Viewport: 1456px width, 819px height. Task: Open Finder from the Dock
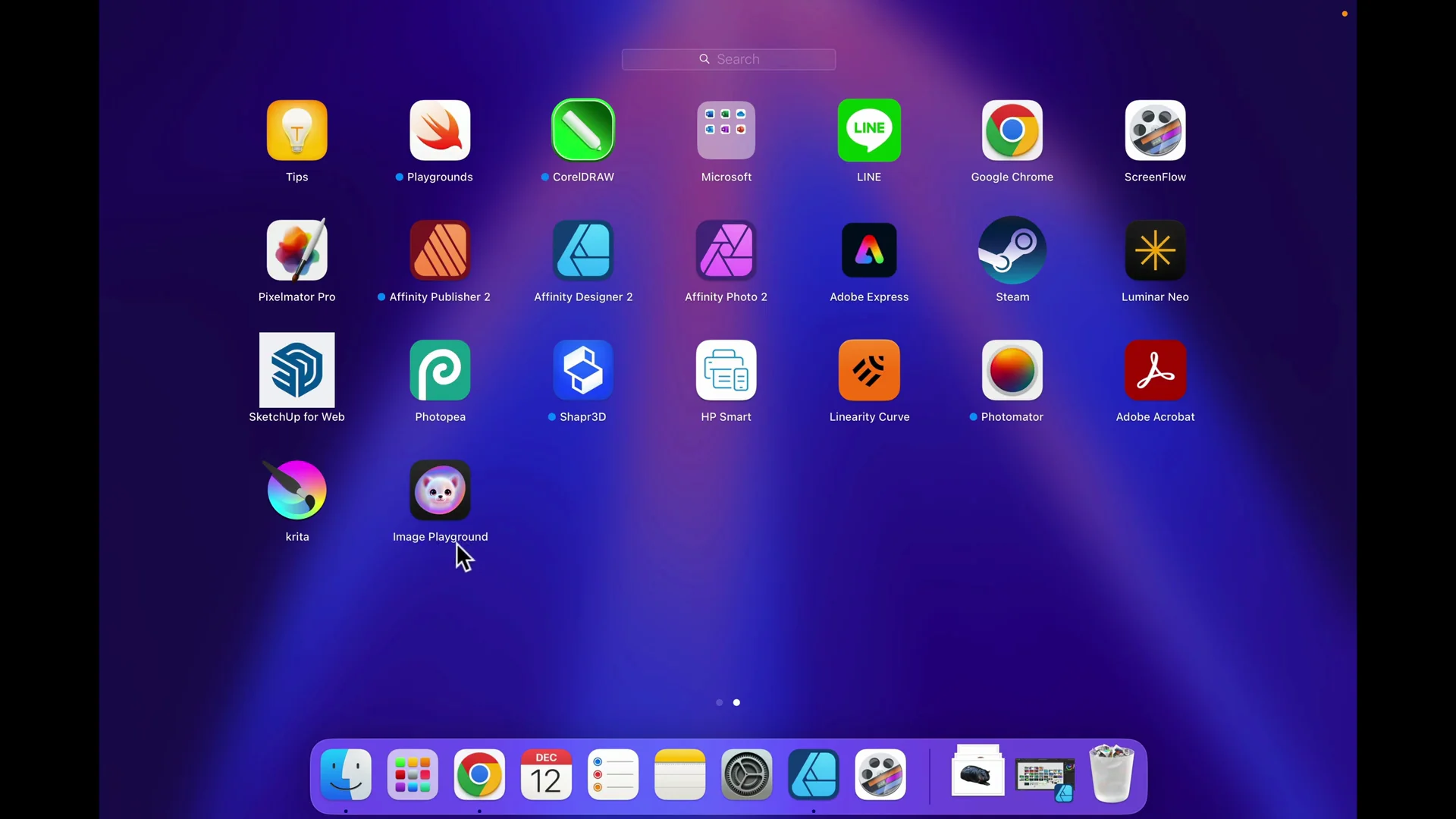[x=345, y=774]
